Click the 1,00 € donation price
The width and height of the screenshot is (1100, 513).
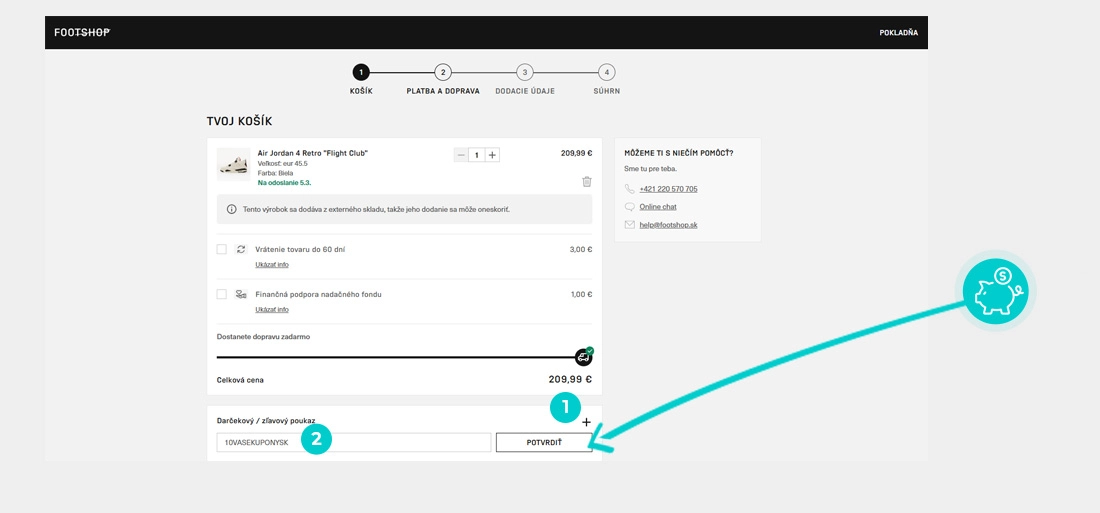tap(581, 294)
